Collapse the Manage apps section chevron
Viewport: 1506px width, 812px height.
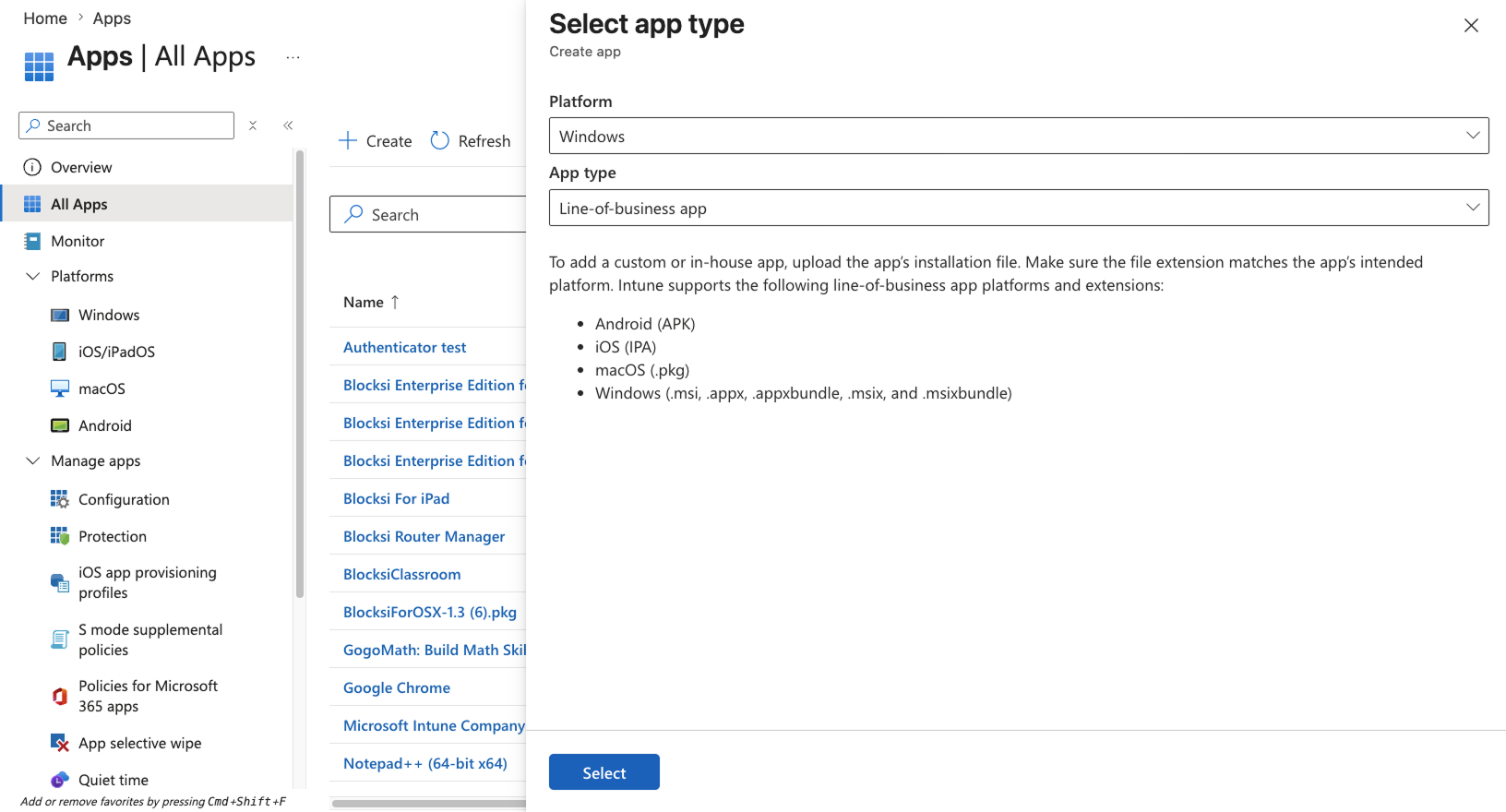click(x=33, y=460)
